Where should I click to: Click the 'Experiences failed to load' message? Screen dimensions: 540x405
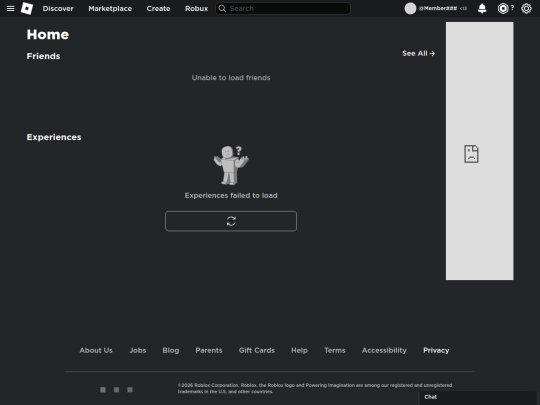point(231,195)
